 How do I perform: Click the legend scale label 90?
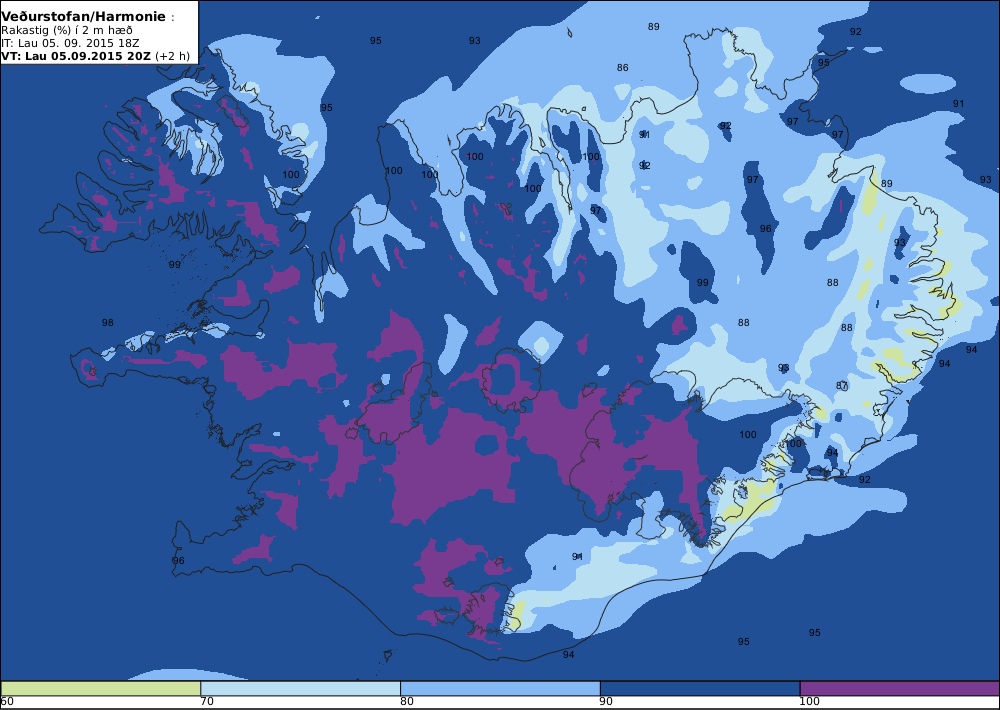(x=607, y=702)
